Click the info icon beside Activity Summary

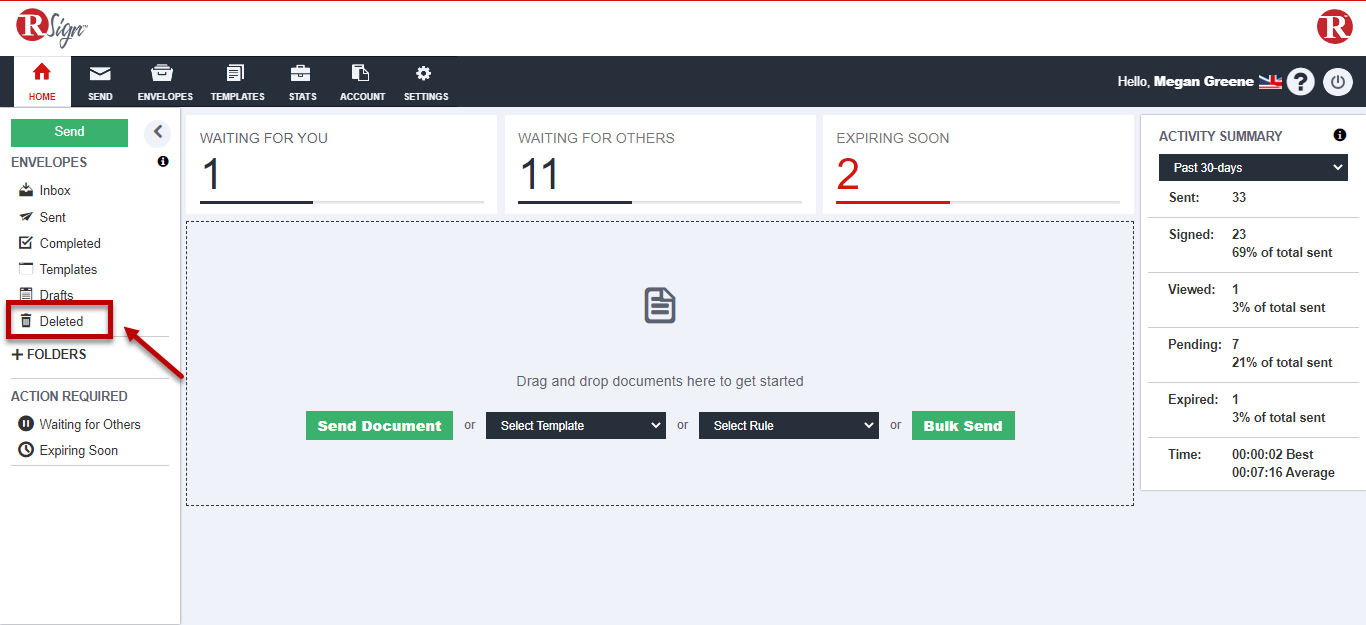tap(1339, 136)
